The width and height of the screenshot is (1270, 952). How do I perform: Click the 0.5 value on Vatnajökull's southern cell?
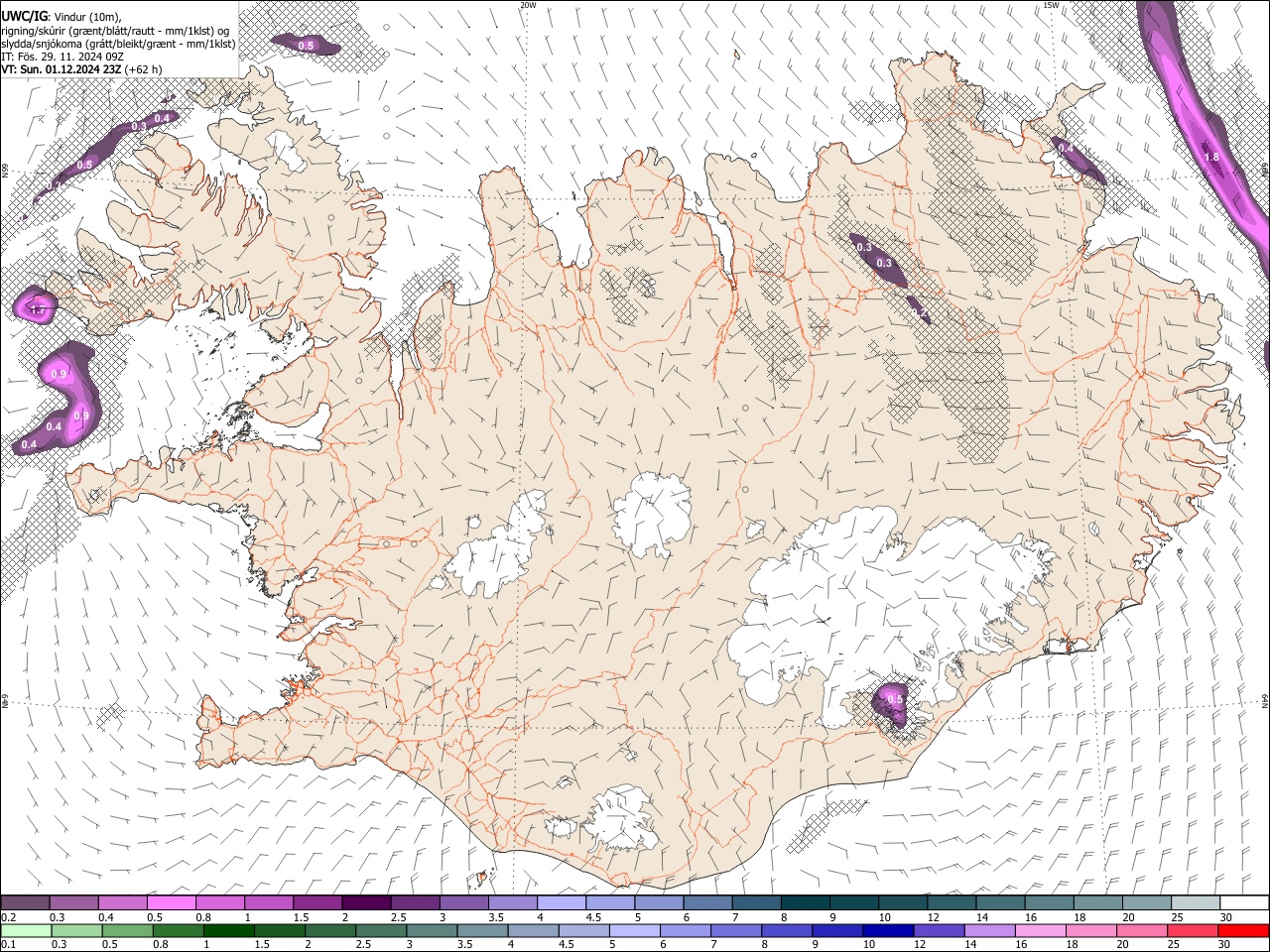(x=895, y=699)
